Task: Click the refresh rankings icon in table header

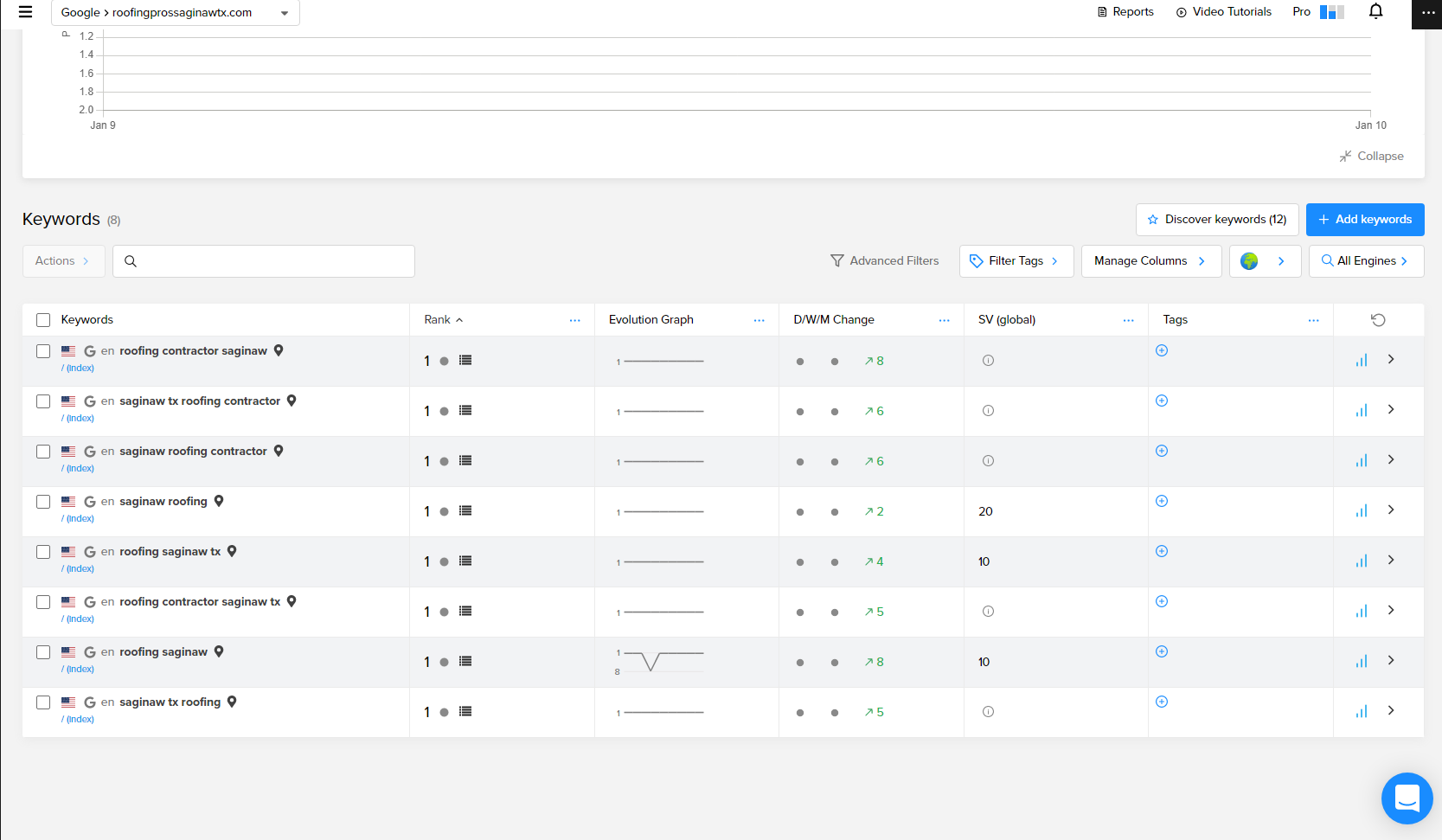Action: 1378,320
